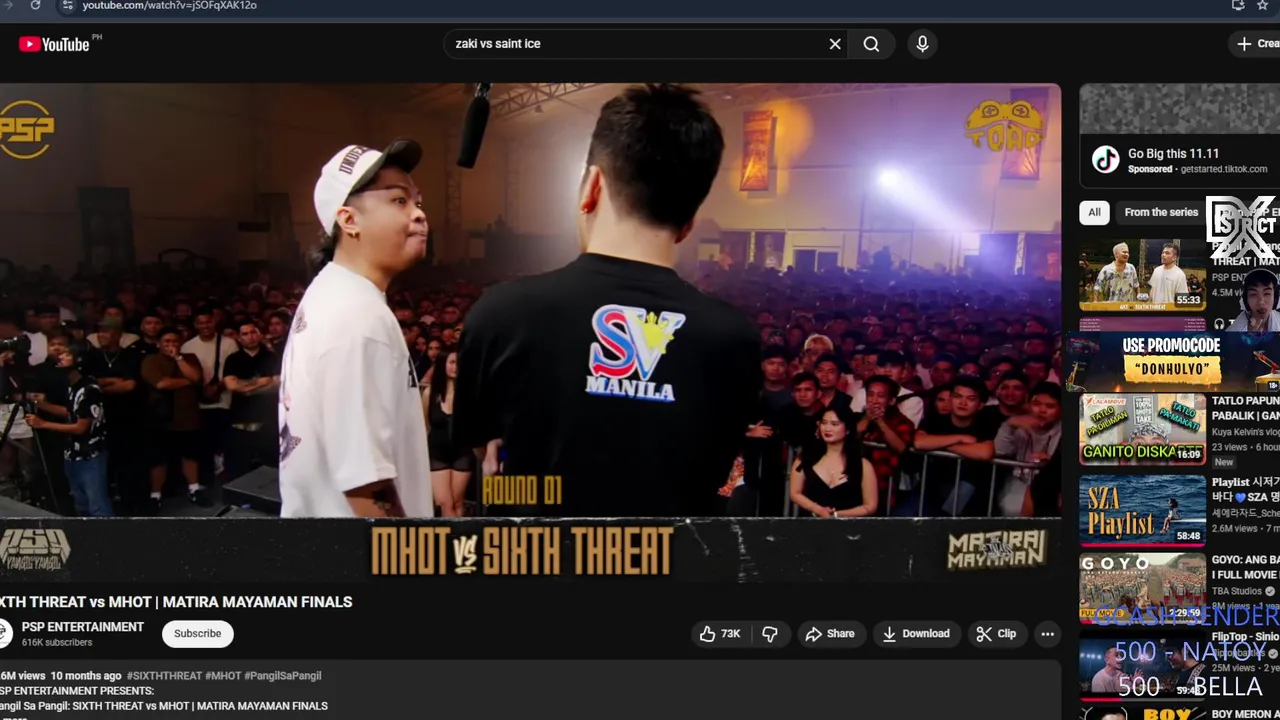
Task: Go to YouTube home via the logo
Action: pyautogui.click(x=55, y=44)
